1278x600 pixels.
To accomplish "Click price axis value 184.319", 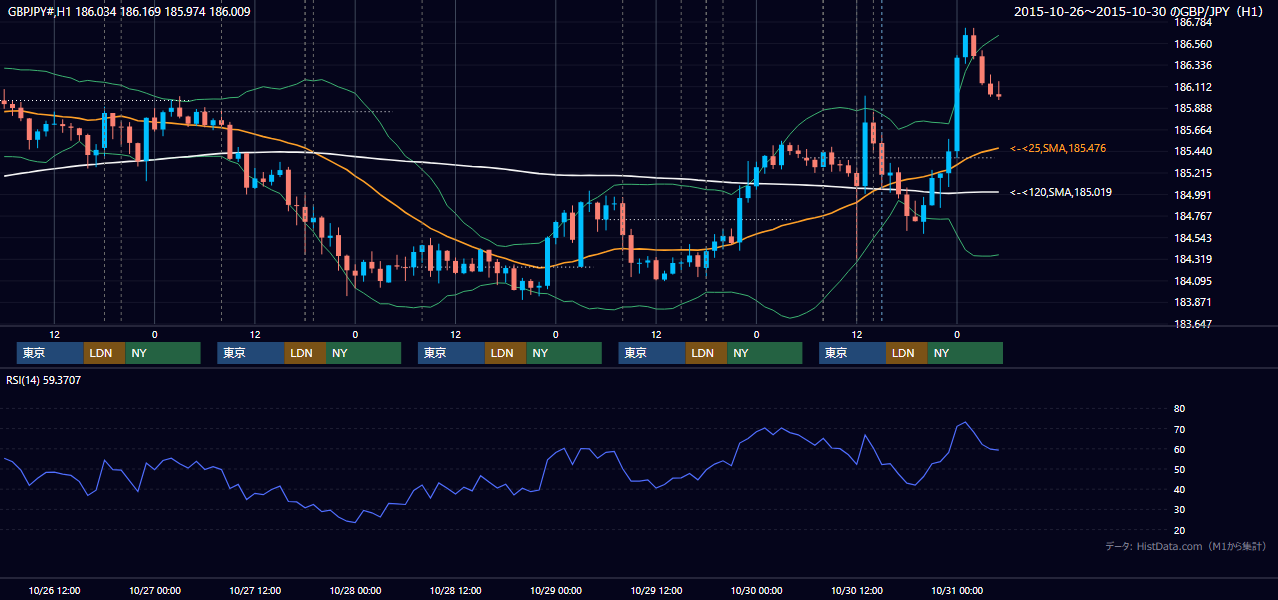I will coord(1193,259).
